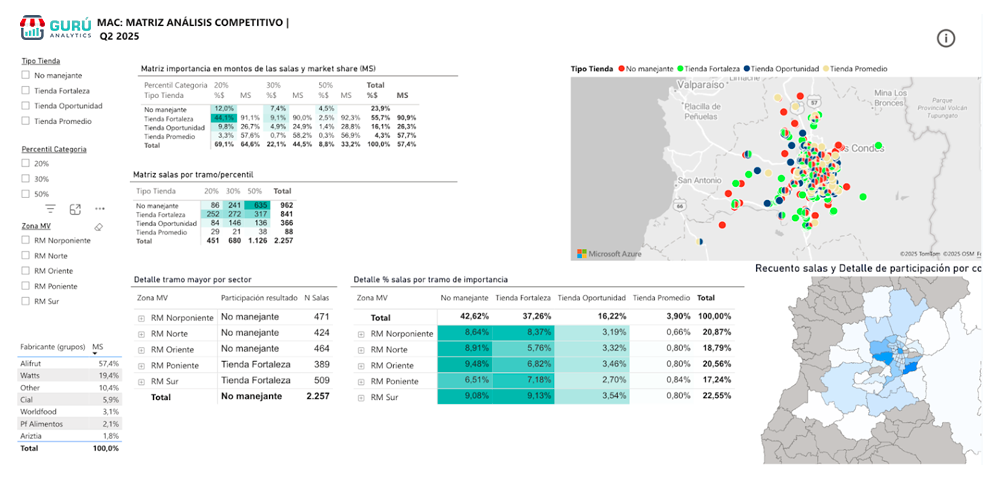Viewport: 997px width, 477px height.
Task: Click the Participación resultado column header
Action: (x=259, y=298)
